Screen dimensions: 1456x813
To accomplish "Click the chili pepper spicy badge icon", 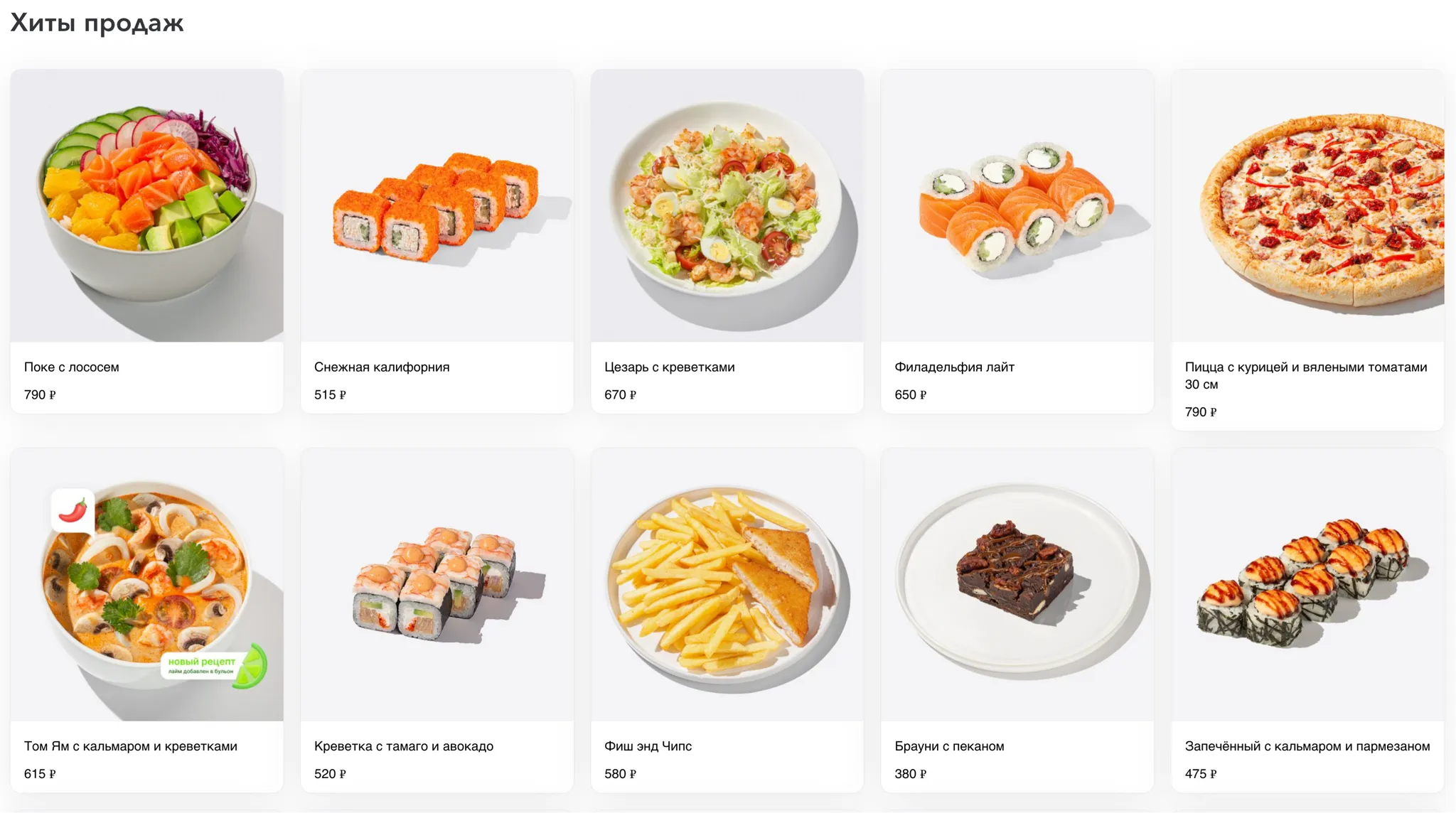I will (x=73, y=510).
